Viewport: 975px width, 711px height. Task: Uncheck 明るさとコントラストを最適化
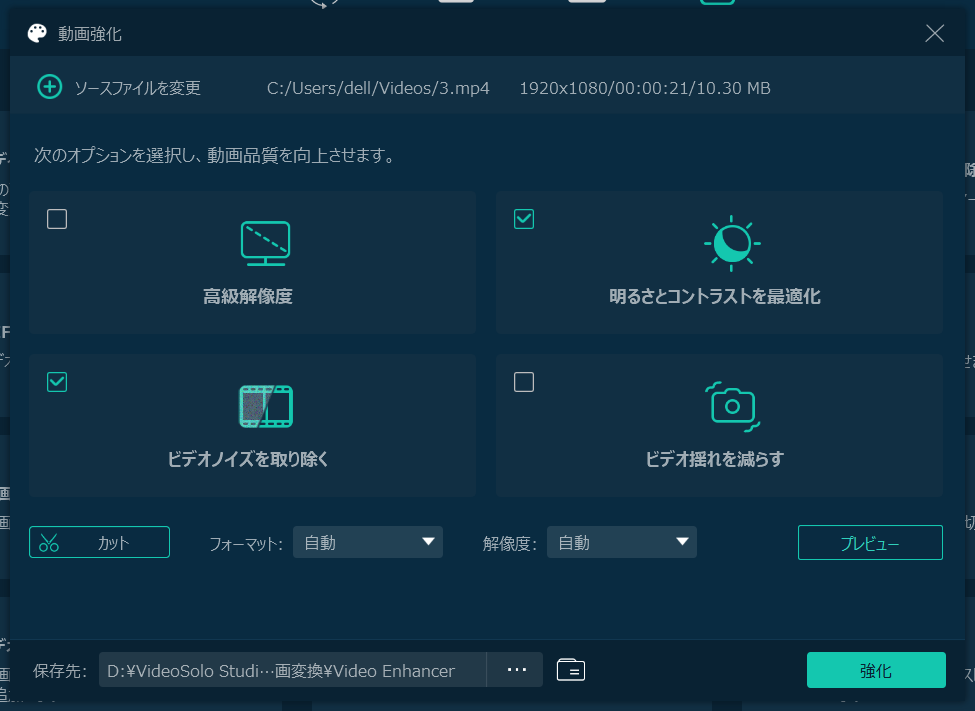pos(524,219)
